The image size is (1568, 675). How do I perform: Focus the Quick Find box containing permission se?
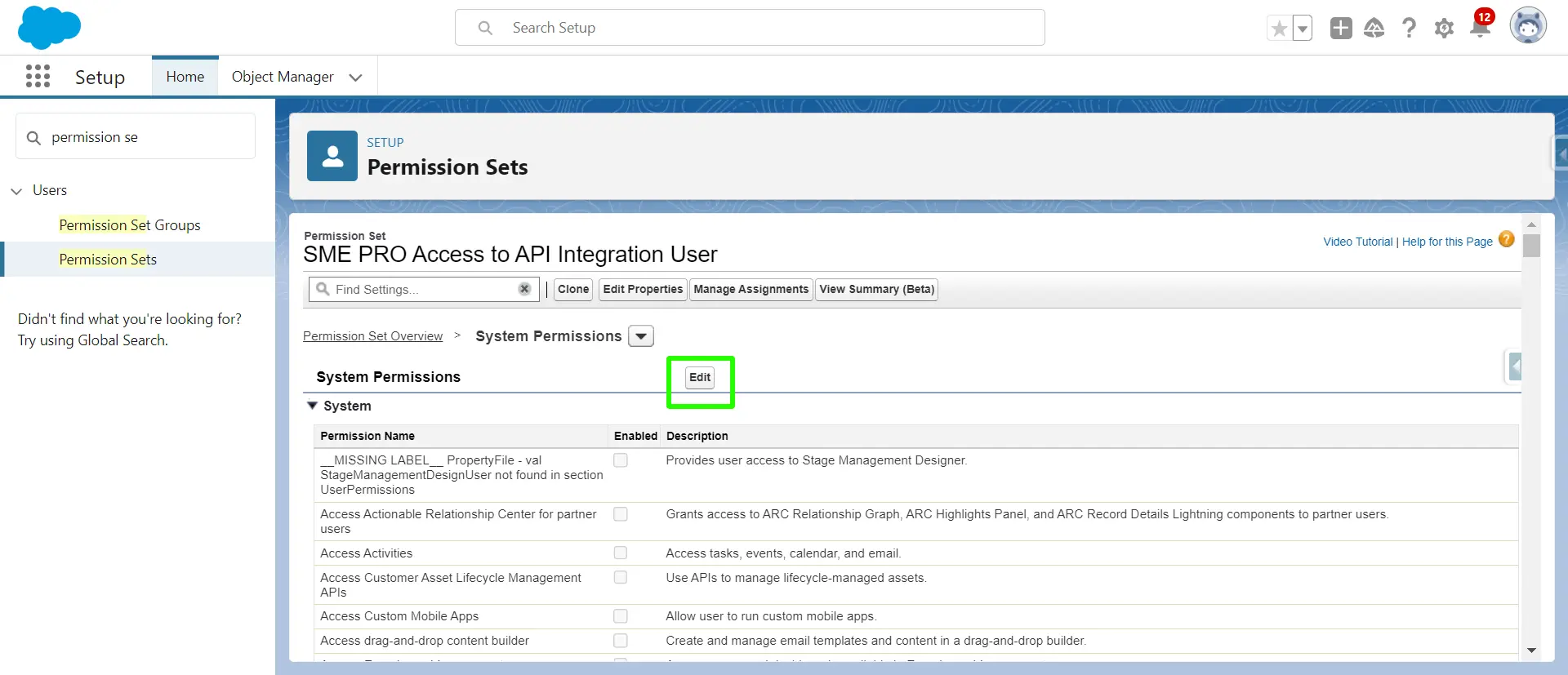(136, 136)
